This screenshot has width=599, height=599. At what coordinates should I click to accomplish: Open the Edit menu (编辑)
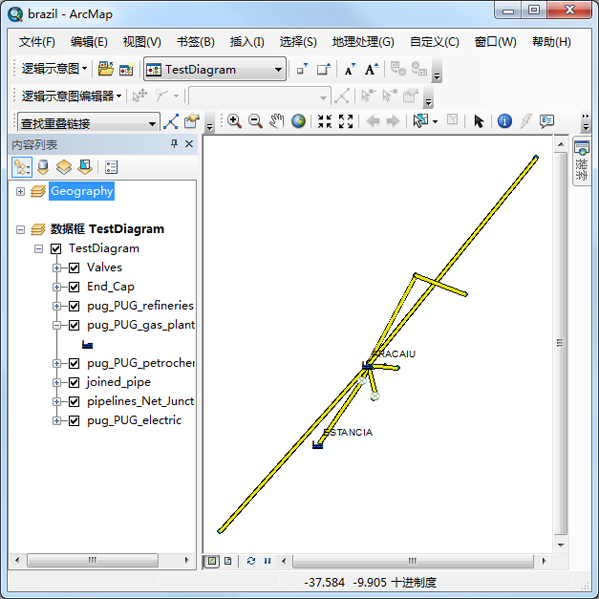(89, 42)
